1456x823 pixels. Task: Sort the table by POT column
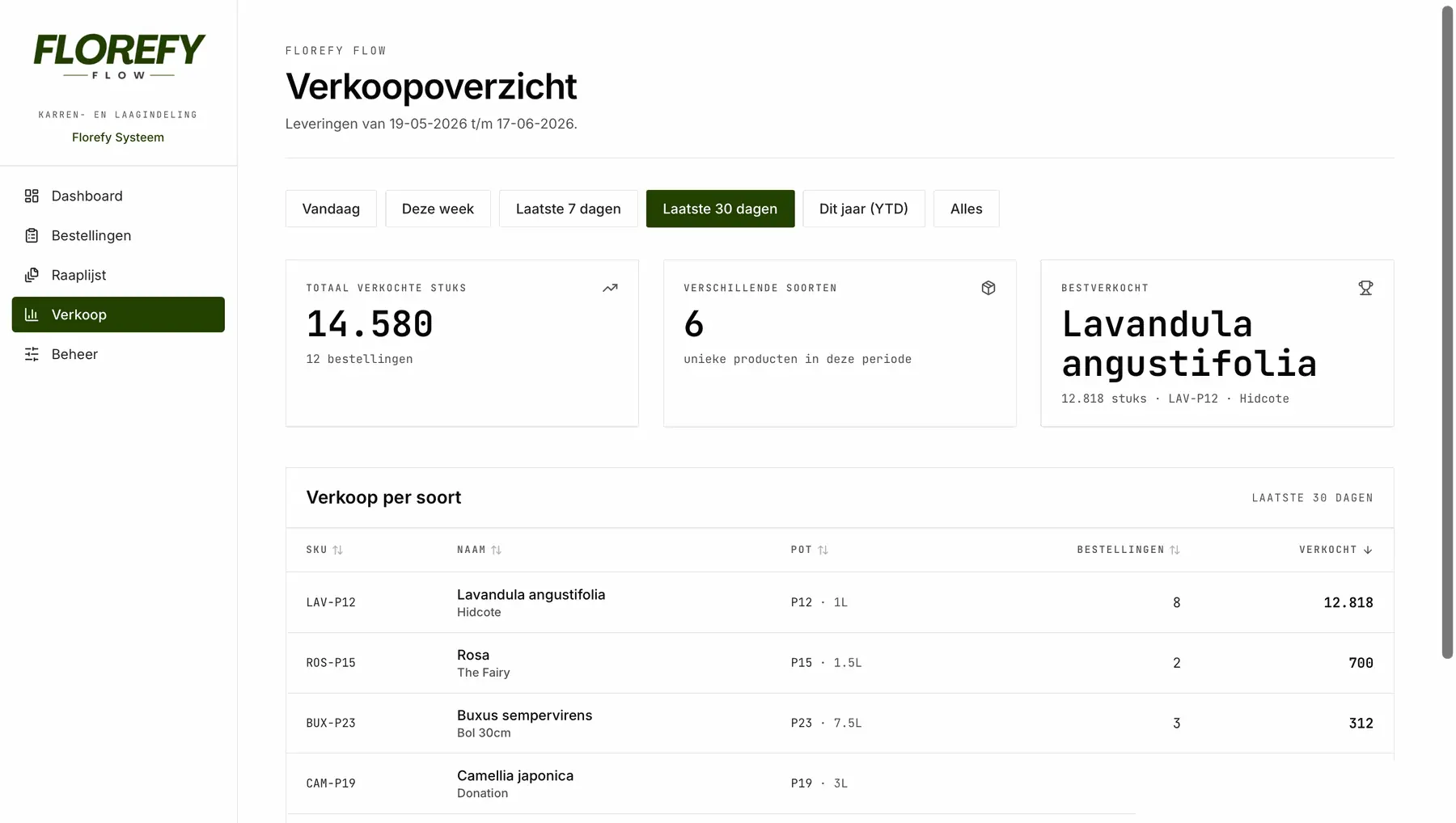tap(809, 550)
